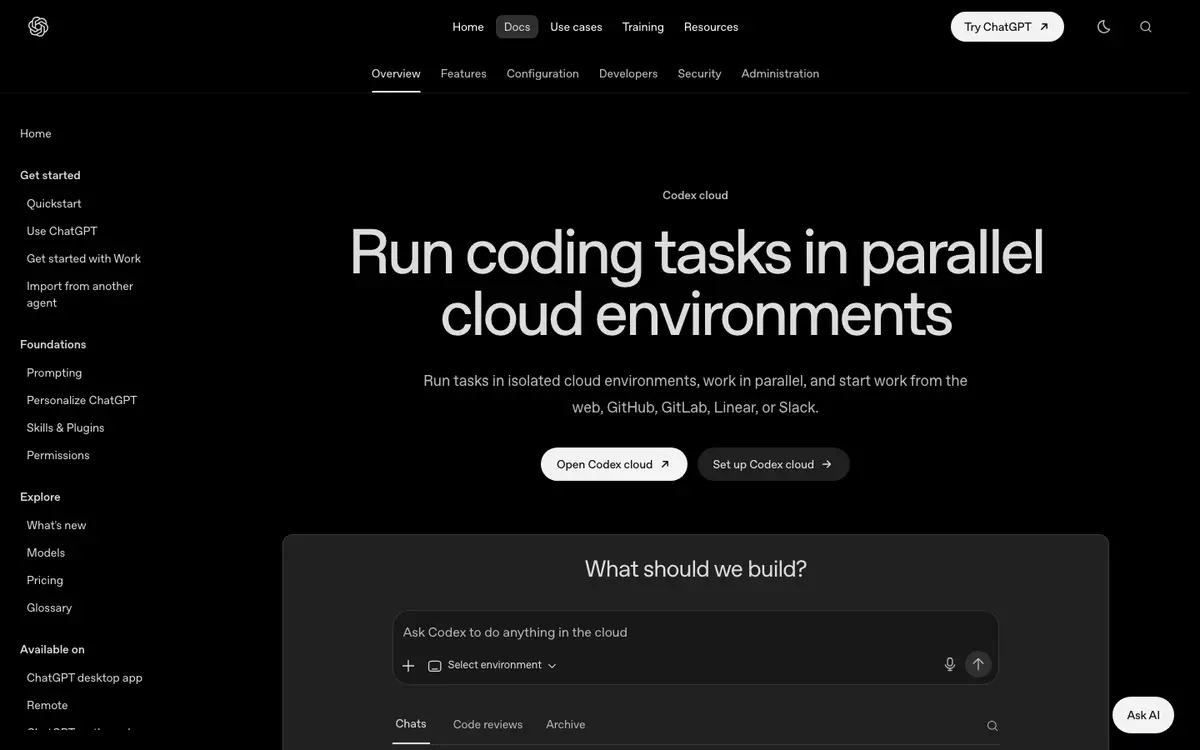
Task: Open Models sidebar link
Action: point(46,553)
